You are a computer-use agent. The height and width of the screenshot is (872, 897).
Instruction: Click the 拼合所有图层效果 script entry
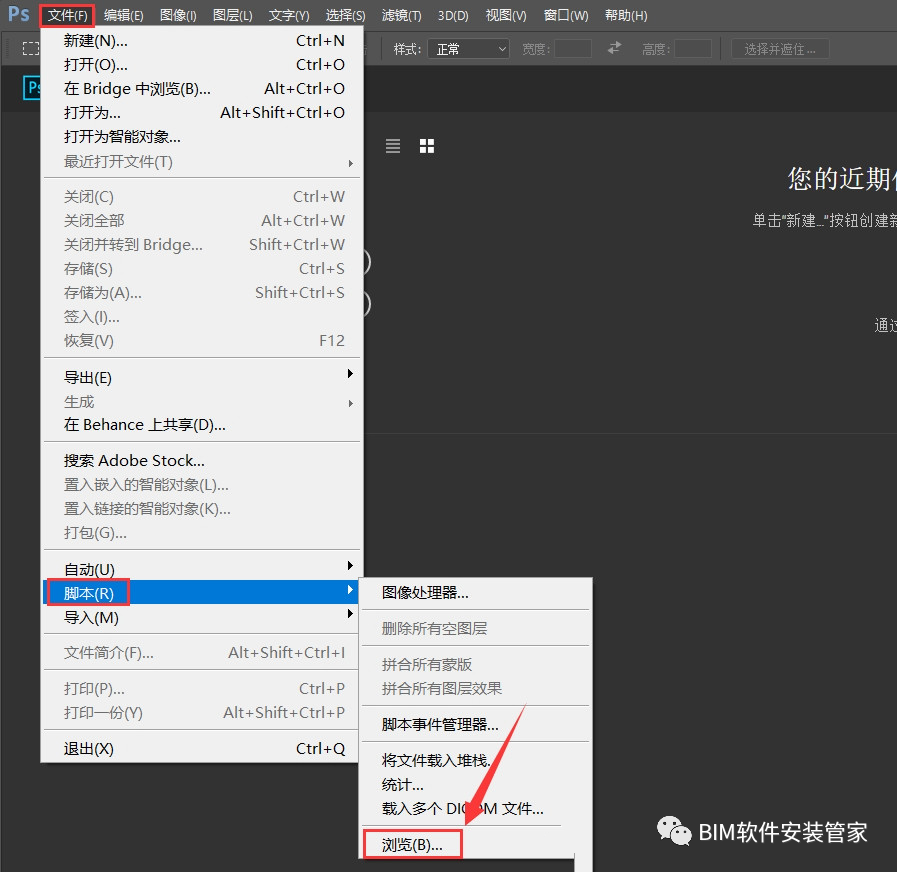point(475,688)
